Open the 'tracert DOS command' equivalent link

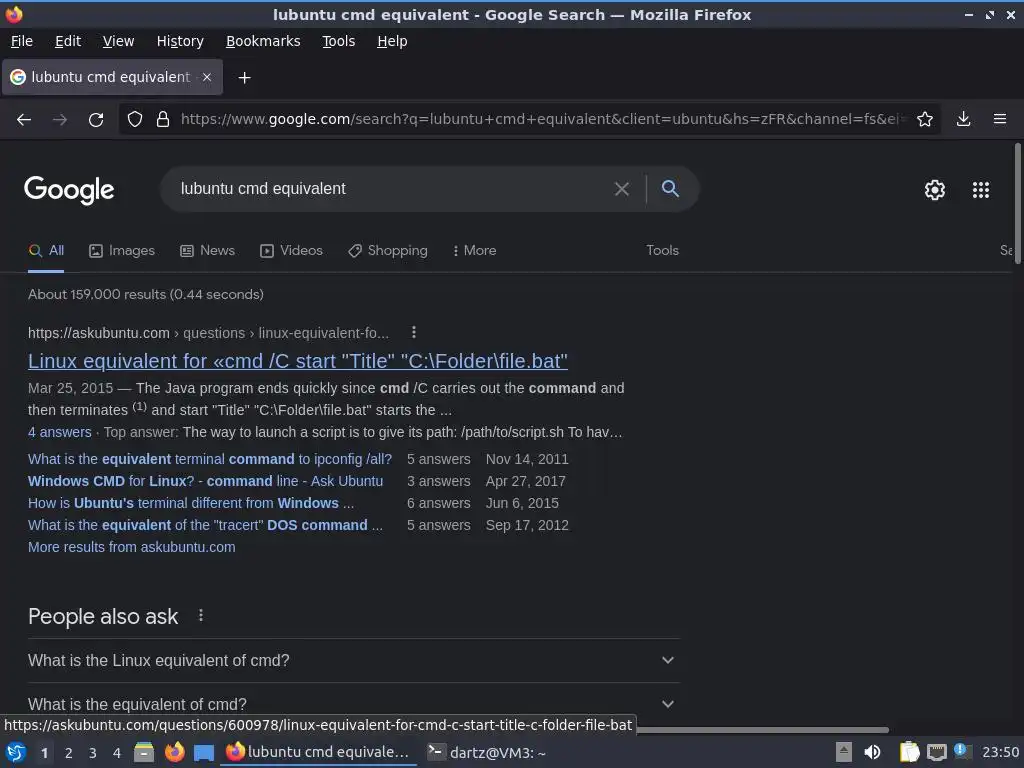(x=205, y=525)
